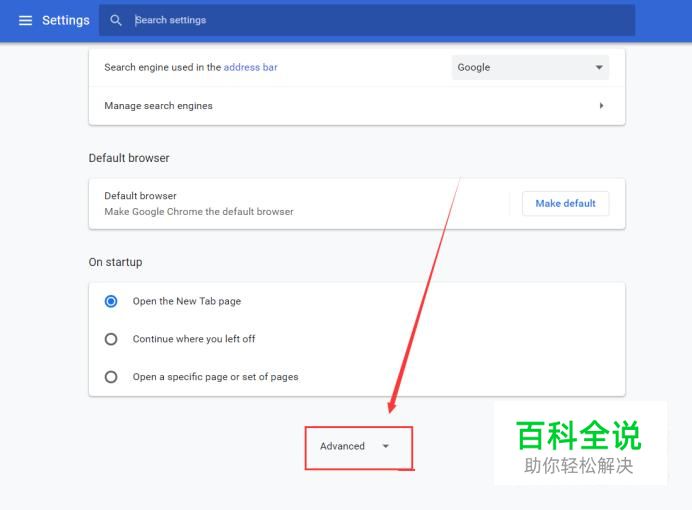Click Search engine used in the label
This screenshot has width=692, height=510.
pos(163,67)
